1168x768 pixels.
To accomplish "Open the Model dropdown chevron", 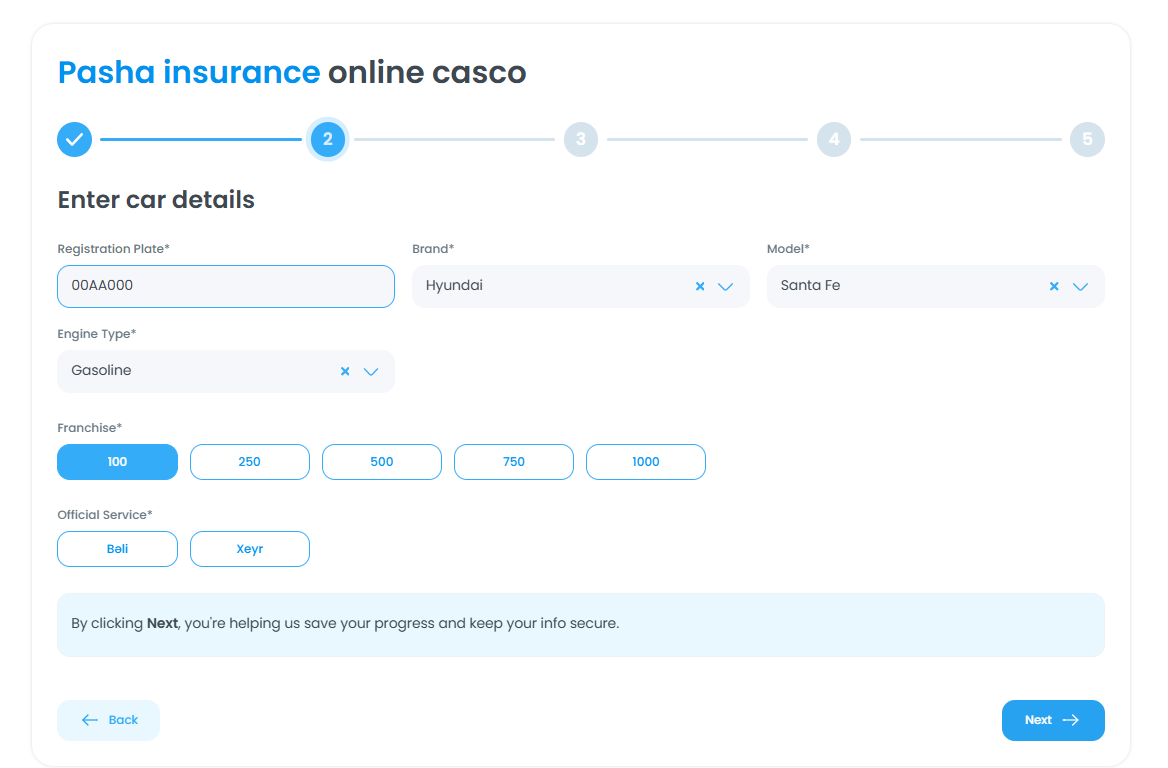I will (x=1080, y=286).
